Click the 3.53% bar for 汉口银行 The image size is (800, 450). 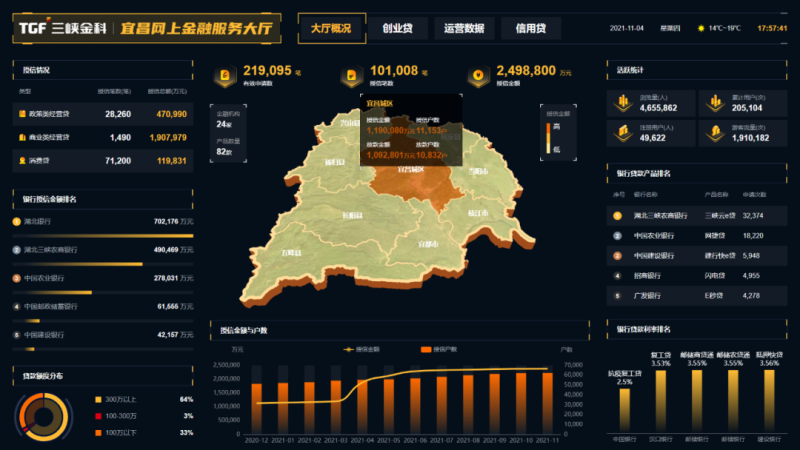[661, 401]
